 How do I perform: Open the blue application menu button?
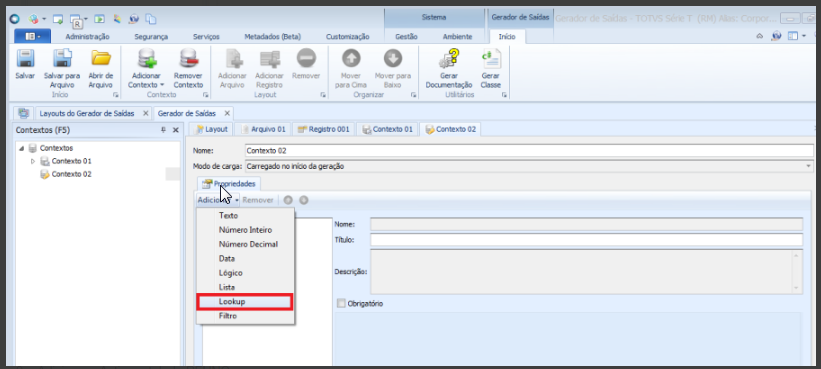pos(32,36)
